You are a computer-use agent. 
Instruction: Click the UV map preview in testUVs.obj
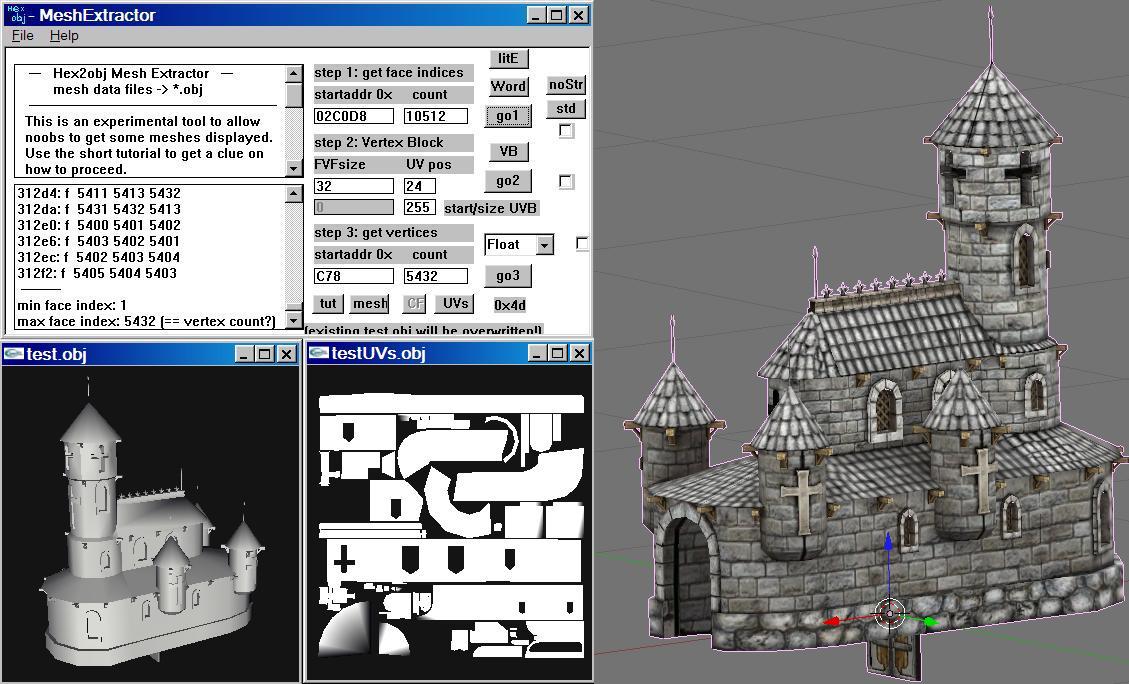point(451,526)
